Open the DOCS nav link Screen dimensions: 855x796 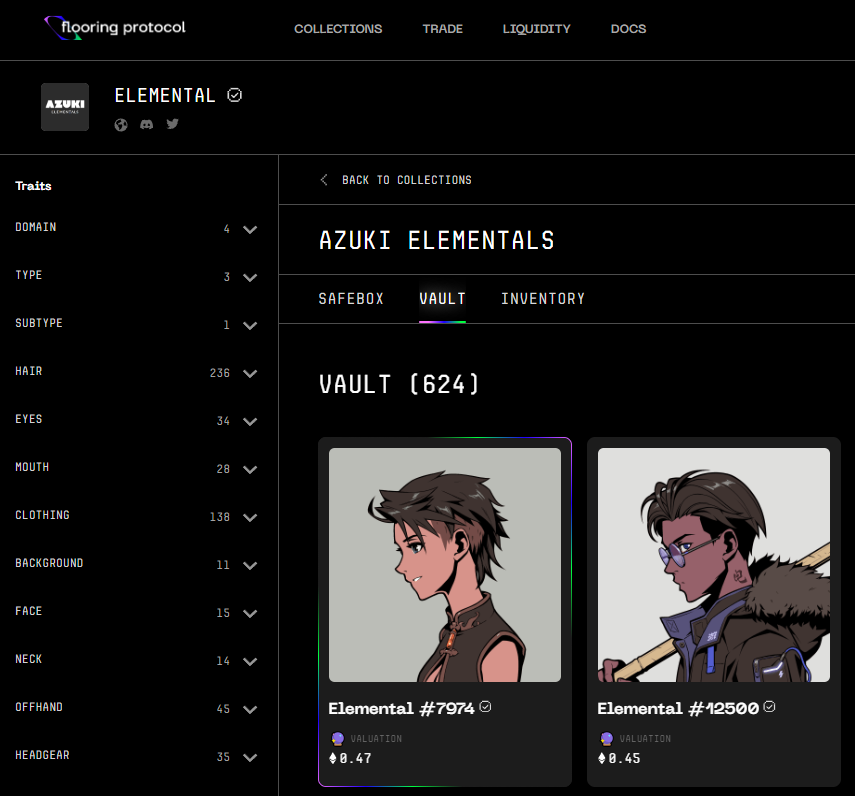(628, 29)
